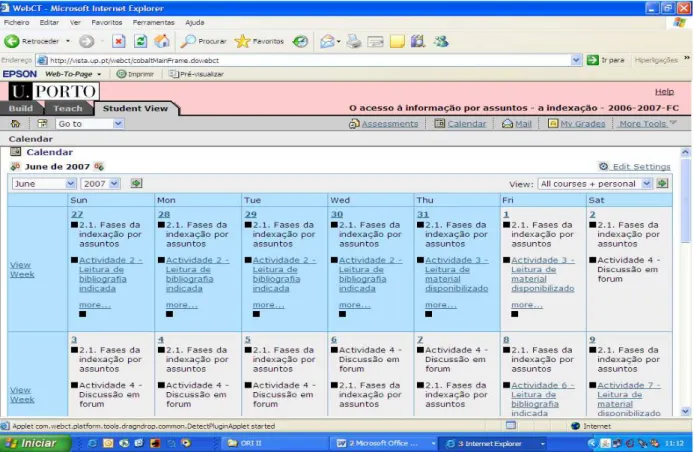Click the Retroceder back arrow icon
Image resolution: width=694 pixels, height=452 pixels.
pos(12,41)
